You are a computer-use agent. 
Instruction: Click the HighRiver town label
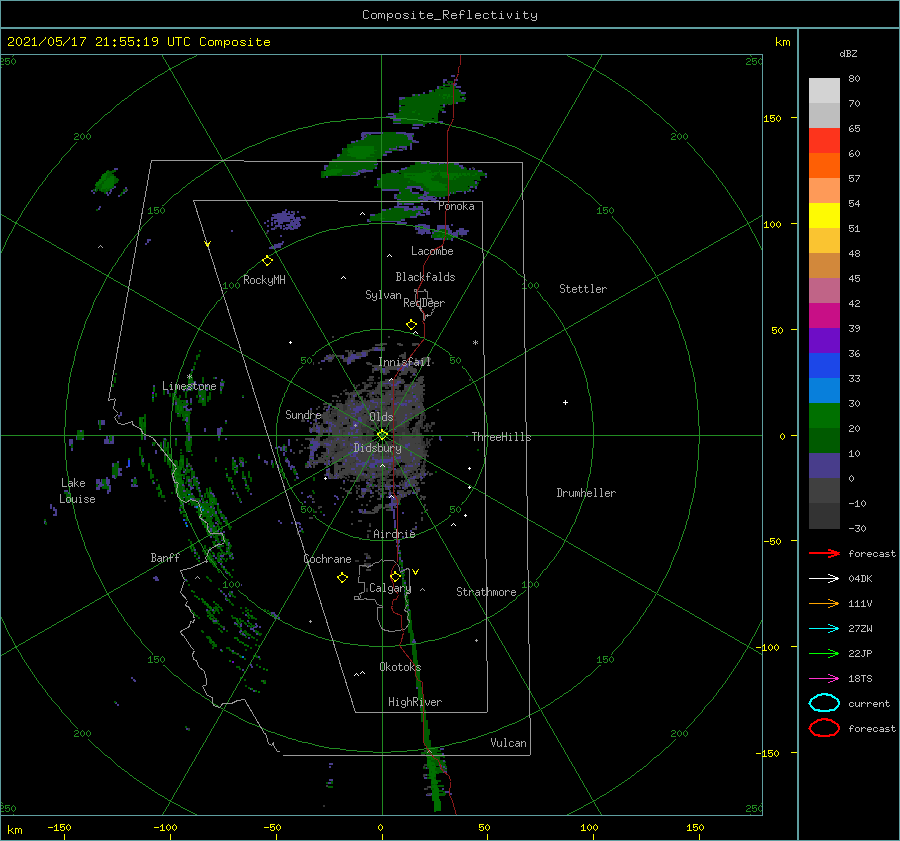(x=414, y=702)
